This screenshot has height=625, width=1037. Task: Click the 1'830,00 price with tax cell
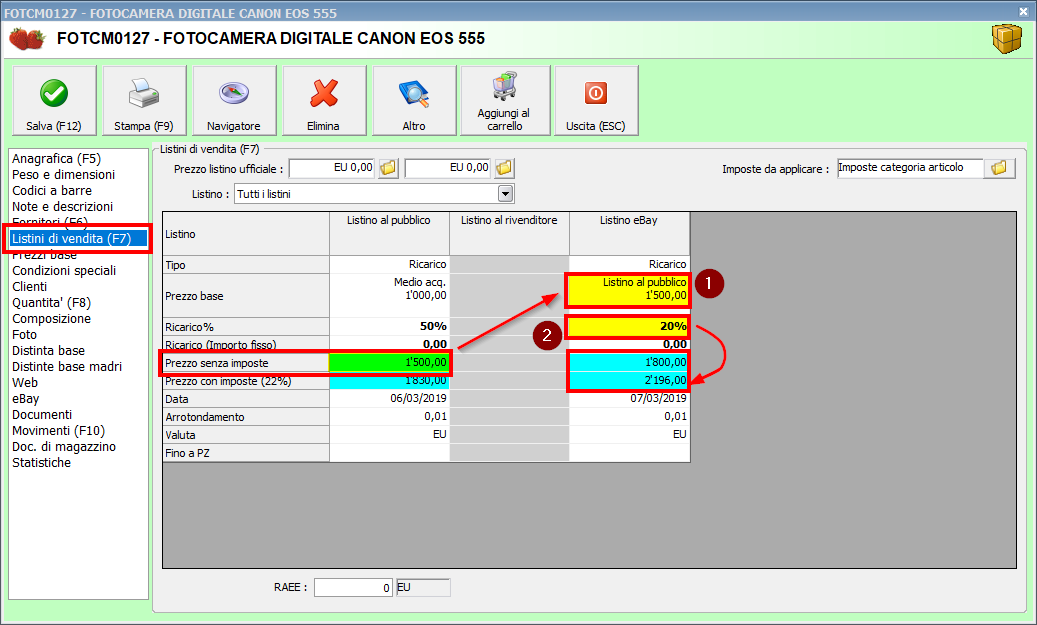tap(389, 381)
